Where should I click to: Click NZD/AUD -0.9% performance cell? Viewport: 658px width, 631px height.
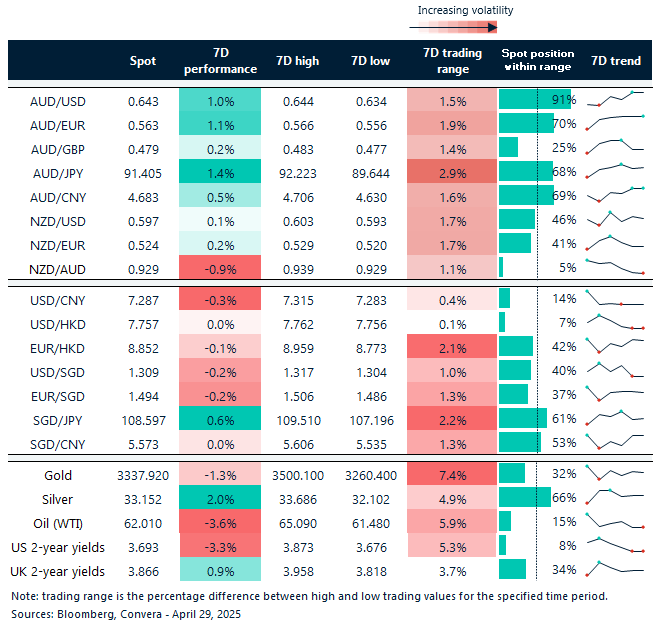[220, 267]
